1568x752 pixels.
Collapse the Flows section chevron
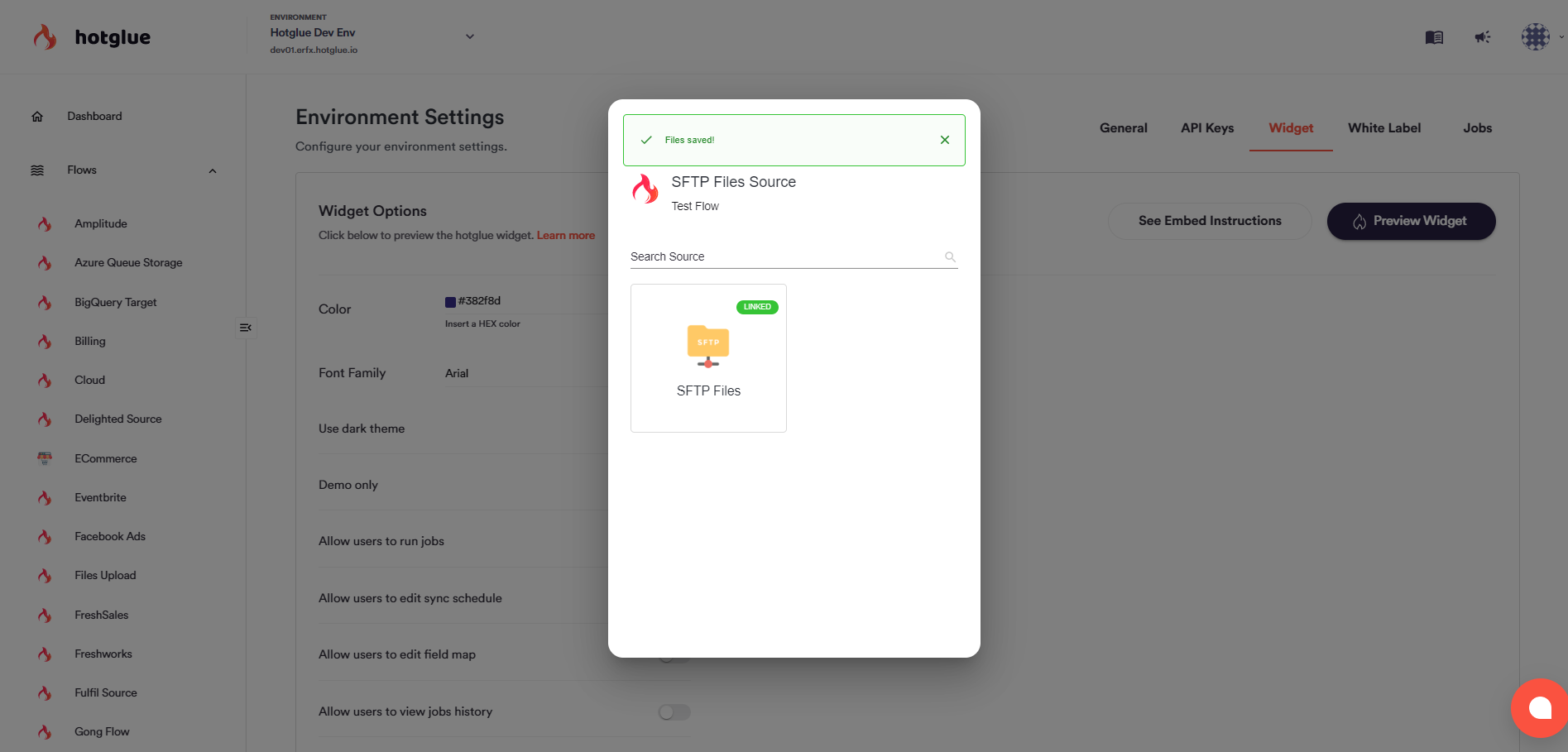(x=213, y=171)
